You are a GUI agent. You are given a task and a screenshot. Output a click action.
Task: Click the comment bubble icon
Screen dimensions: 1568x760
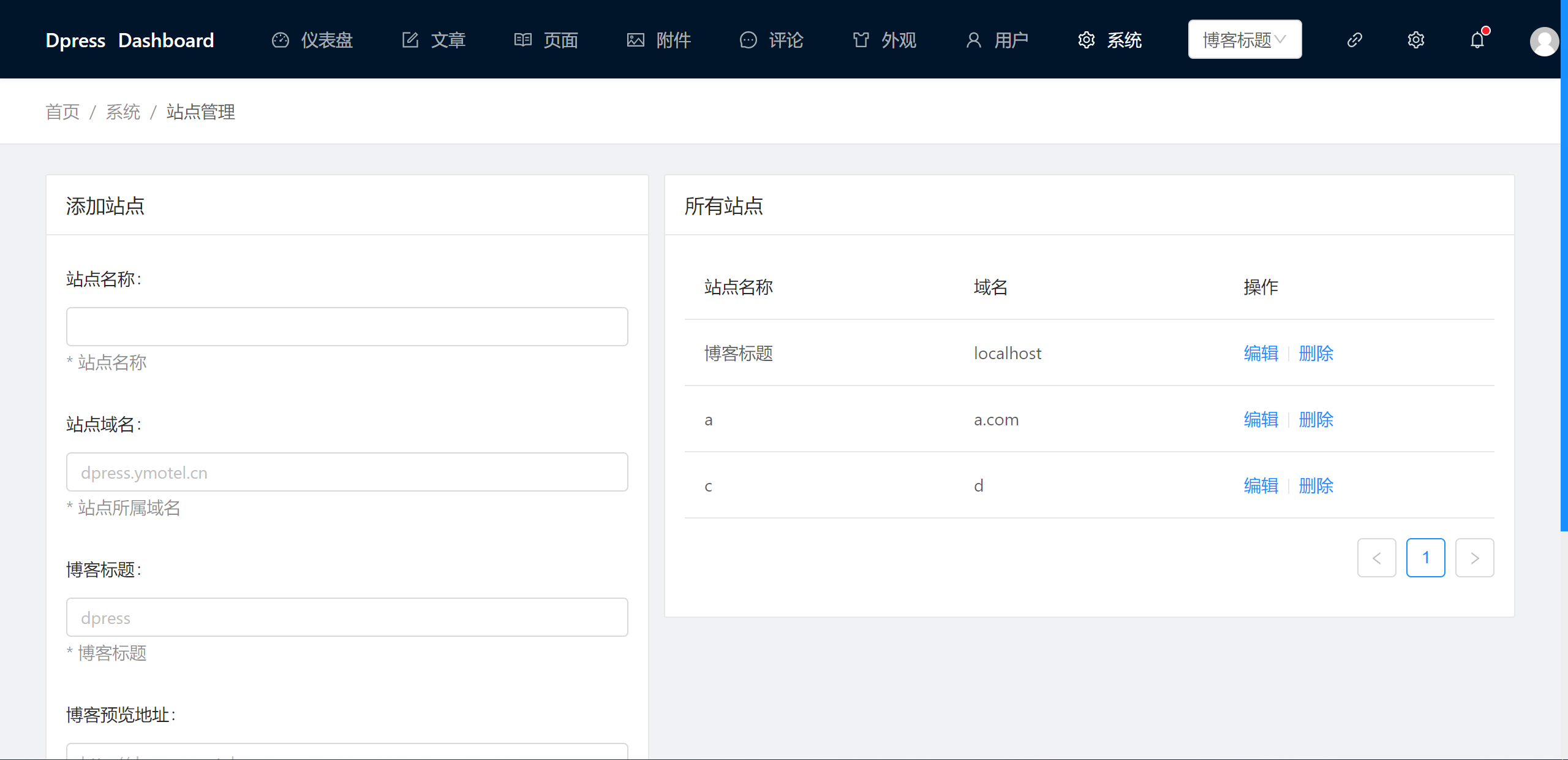[x=748, y=40]
